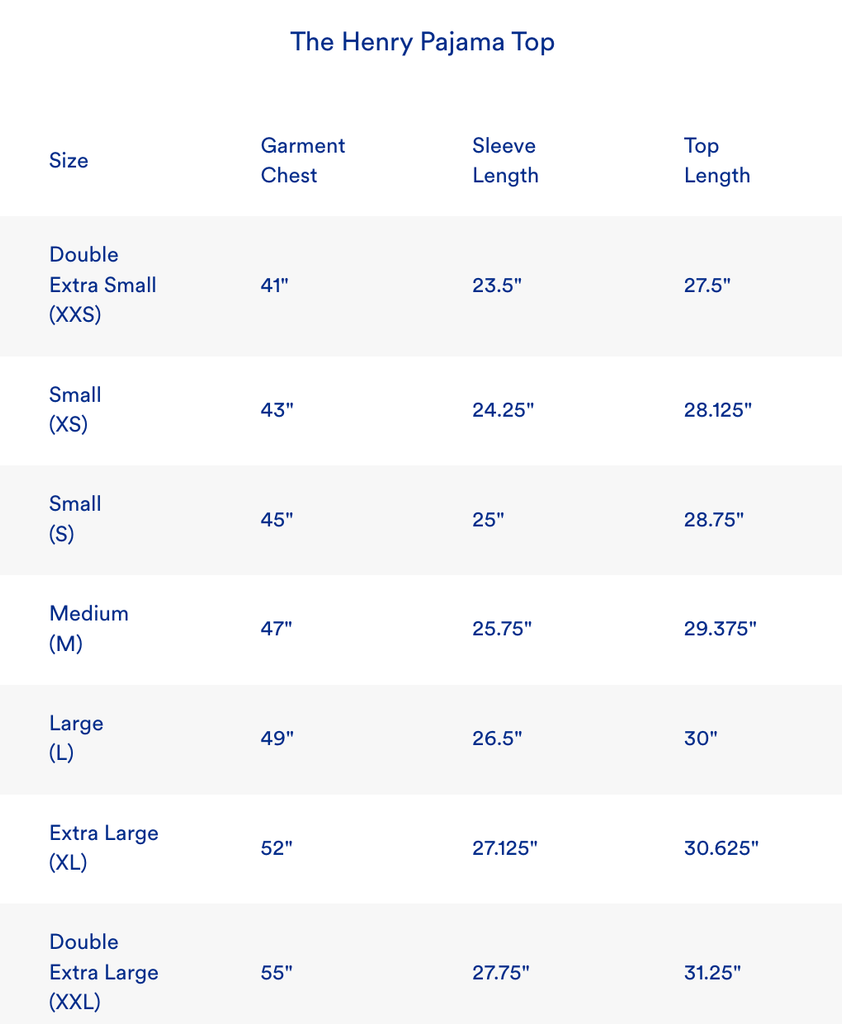Select the Double Extra Large (XXL) label

click(x=104, y=971)
